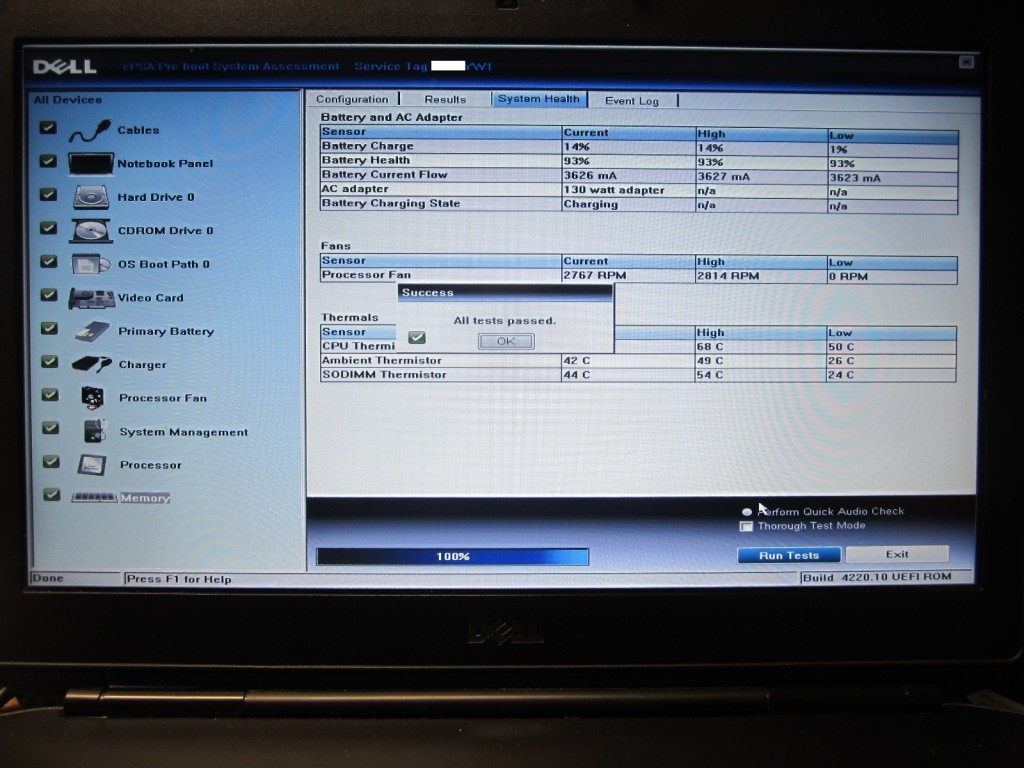The width and height of the screenshot is (1024, 768).
Task: Click the All tests passed message
Action: coord(505,321)
